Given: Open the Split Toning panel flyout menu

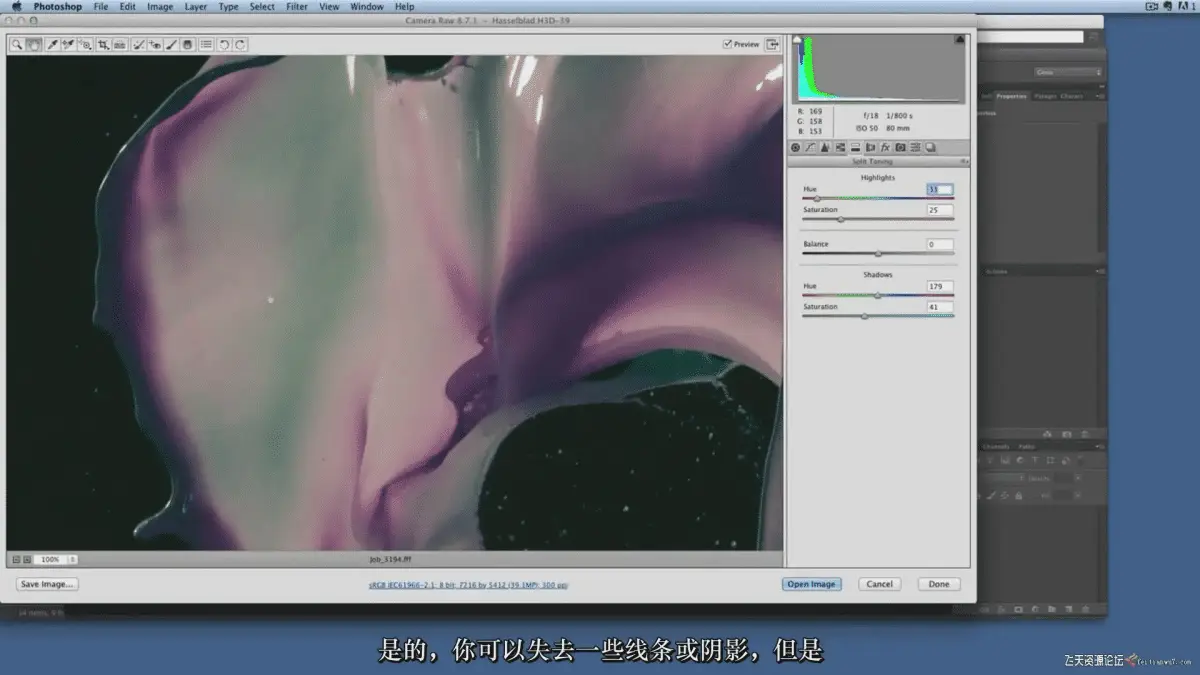Looking at the screenshot, I should click(964, 161).
